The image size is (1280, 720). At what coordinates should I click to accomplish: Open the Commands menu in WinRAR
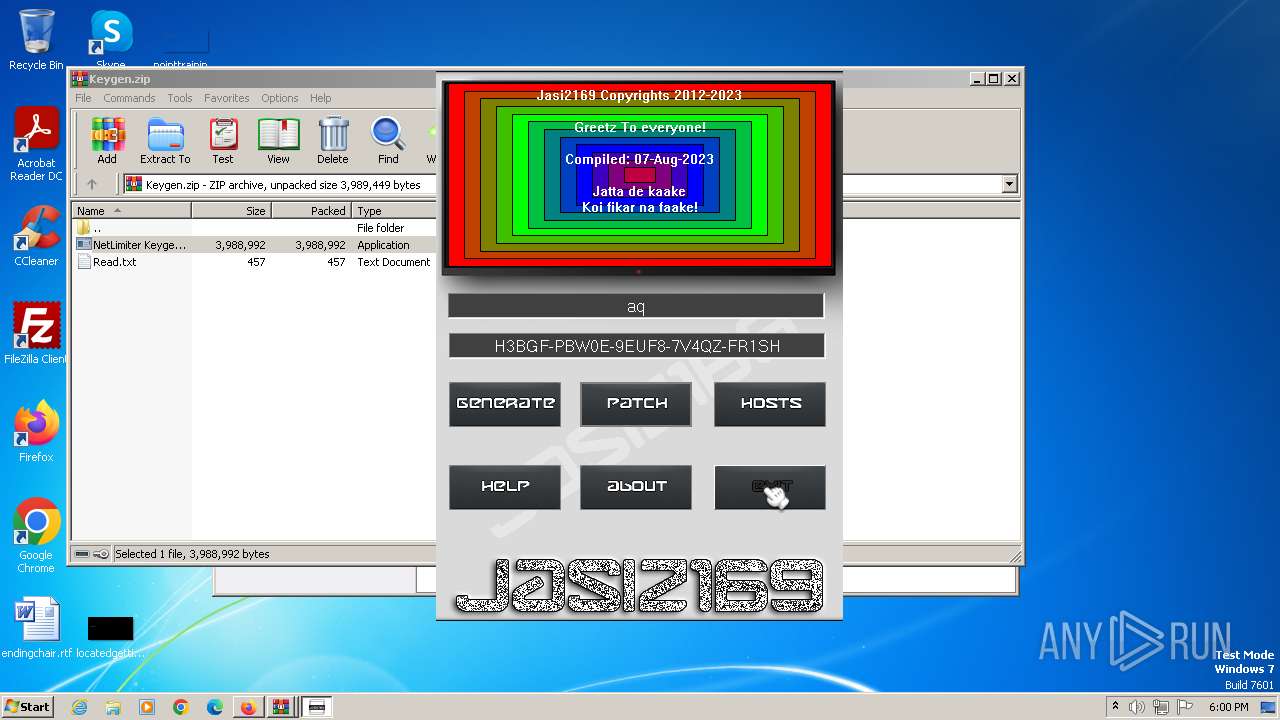(129, 98)
